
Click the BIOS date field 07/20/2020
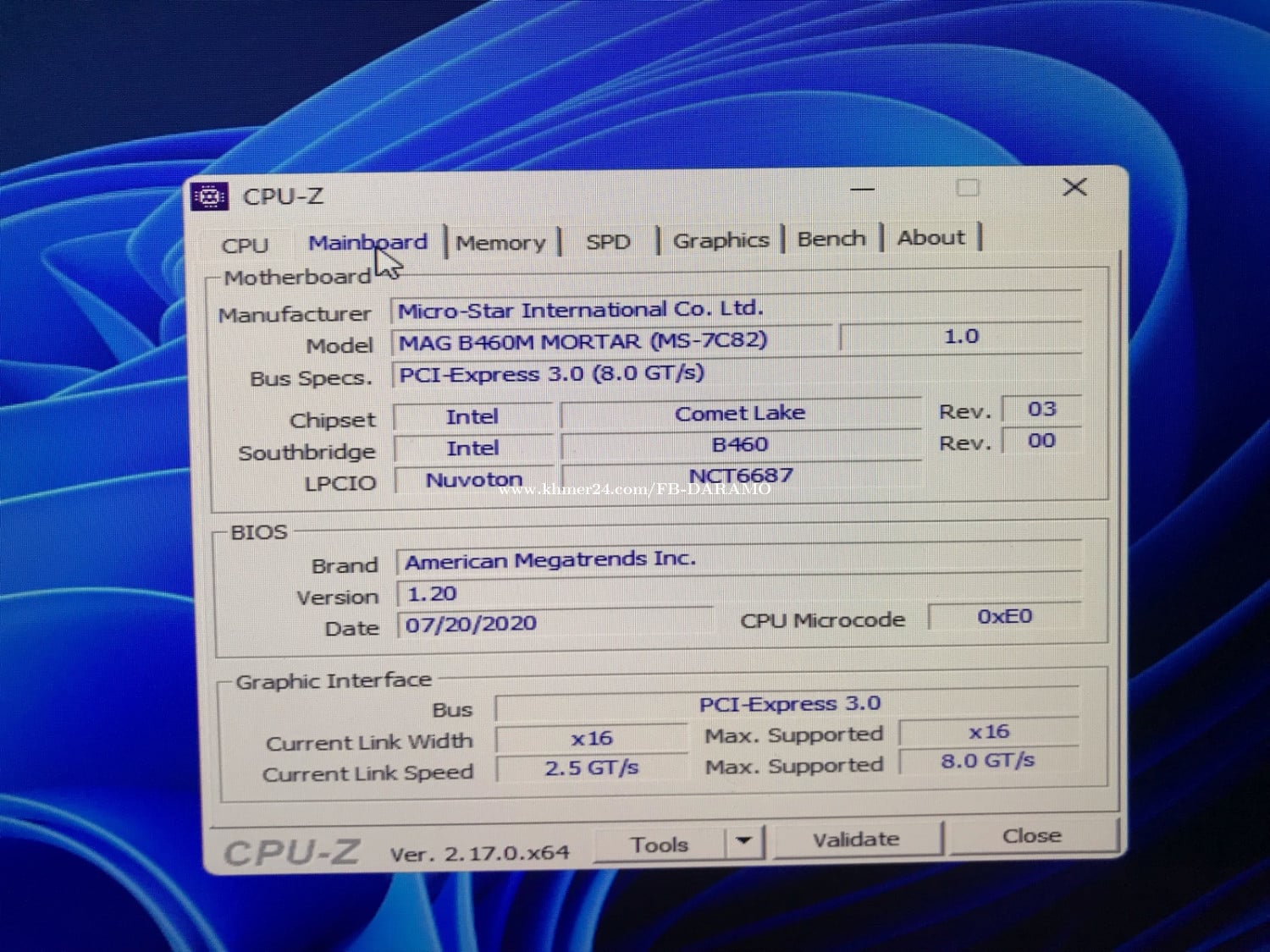click(x=554, y=625)
